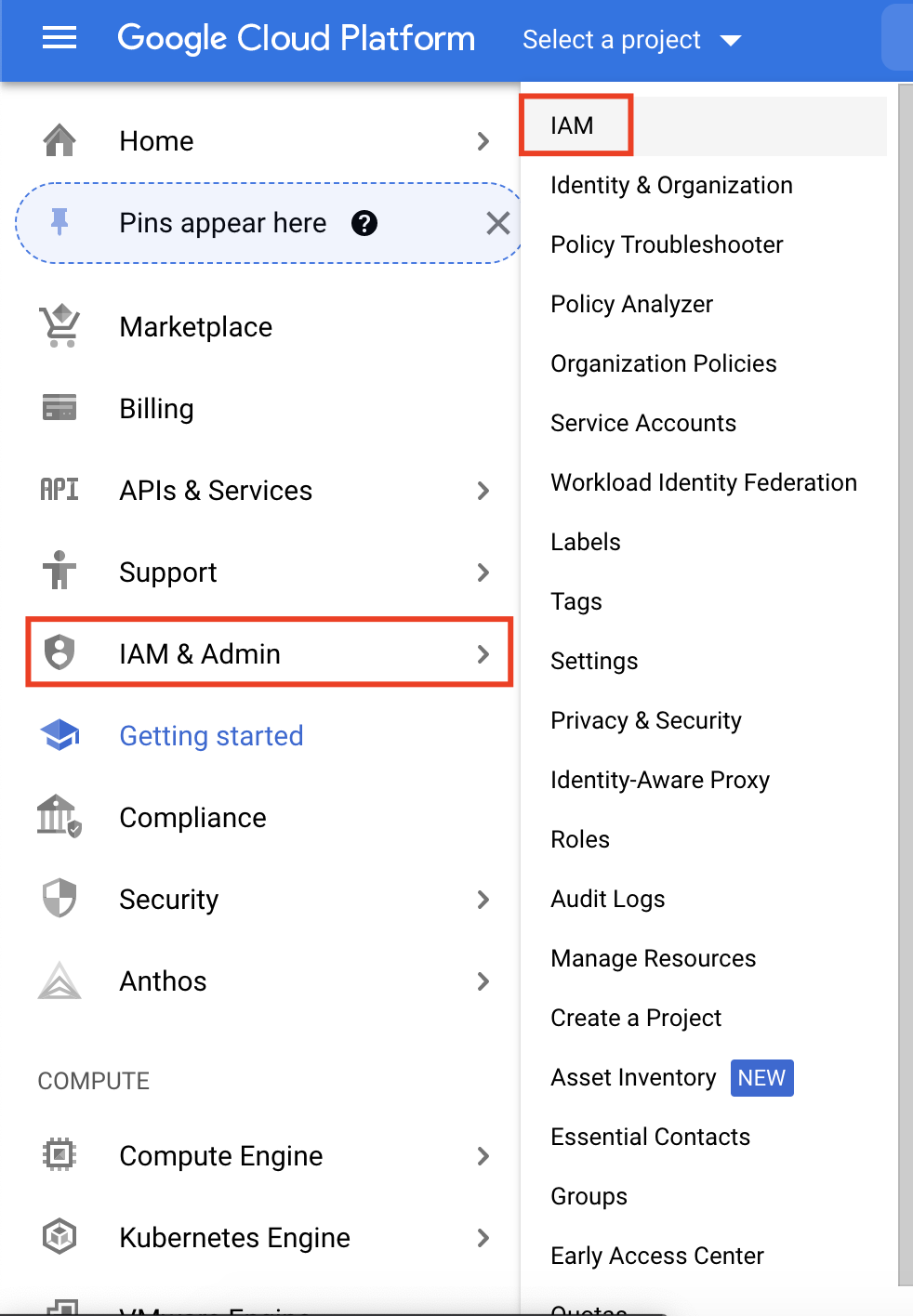
Task: Click the Compute Engine chip icon
Action: 60,1154
